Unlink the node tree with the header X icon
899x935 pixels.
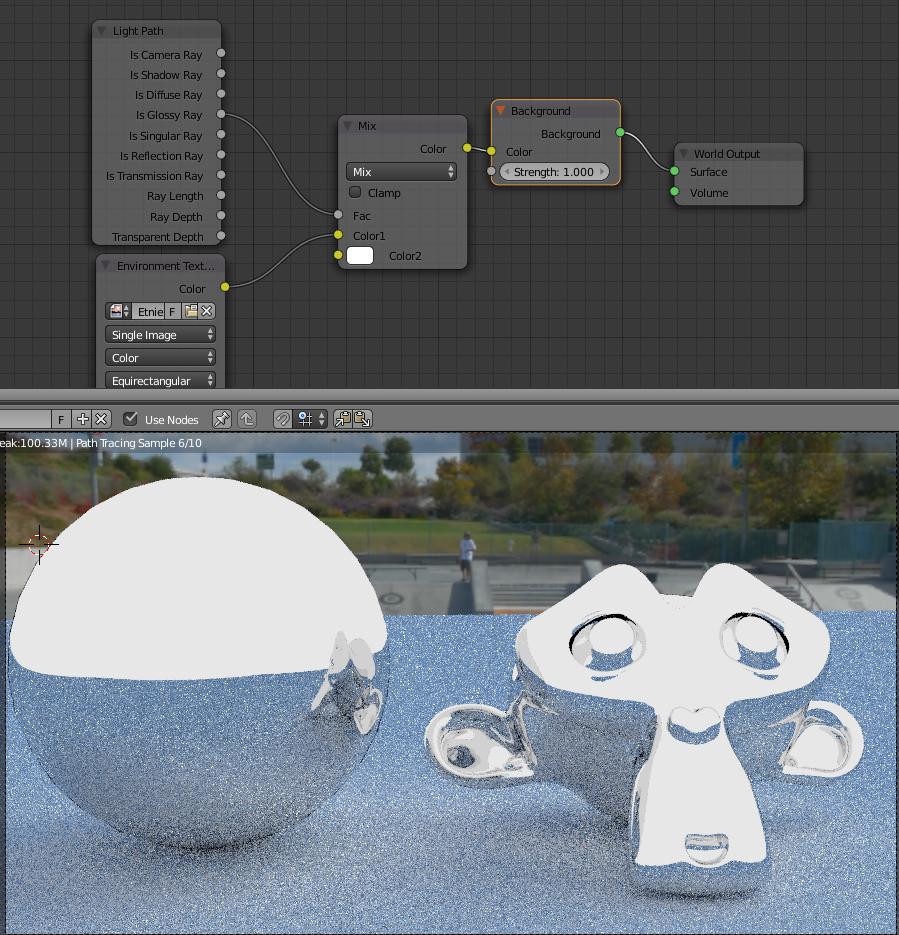100,419
